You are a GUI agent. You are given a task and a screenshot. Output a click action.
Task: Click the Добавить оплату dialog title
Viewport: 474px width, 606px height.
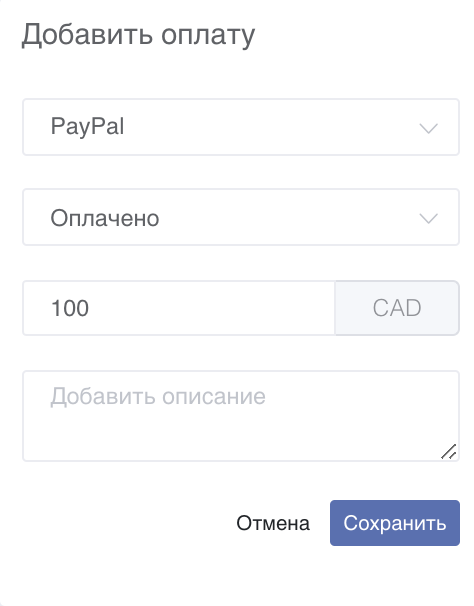(138, 35)
